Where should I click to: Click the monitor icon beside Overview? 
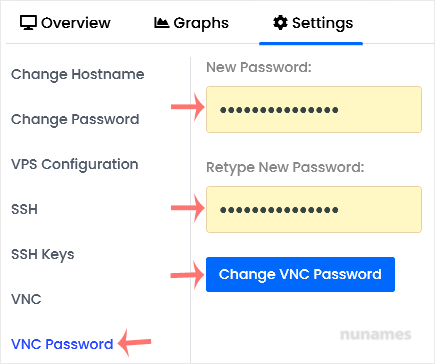pyautogui.click(x=28, y=23)
